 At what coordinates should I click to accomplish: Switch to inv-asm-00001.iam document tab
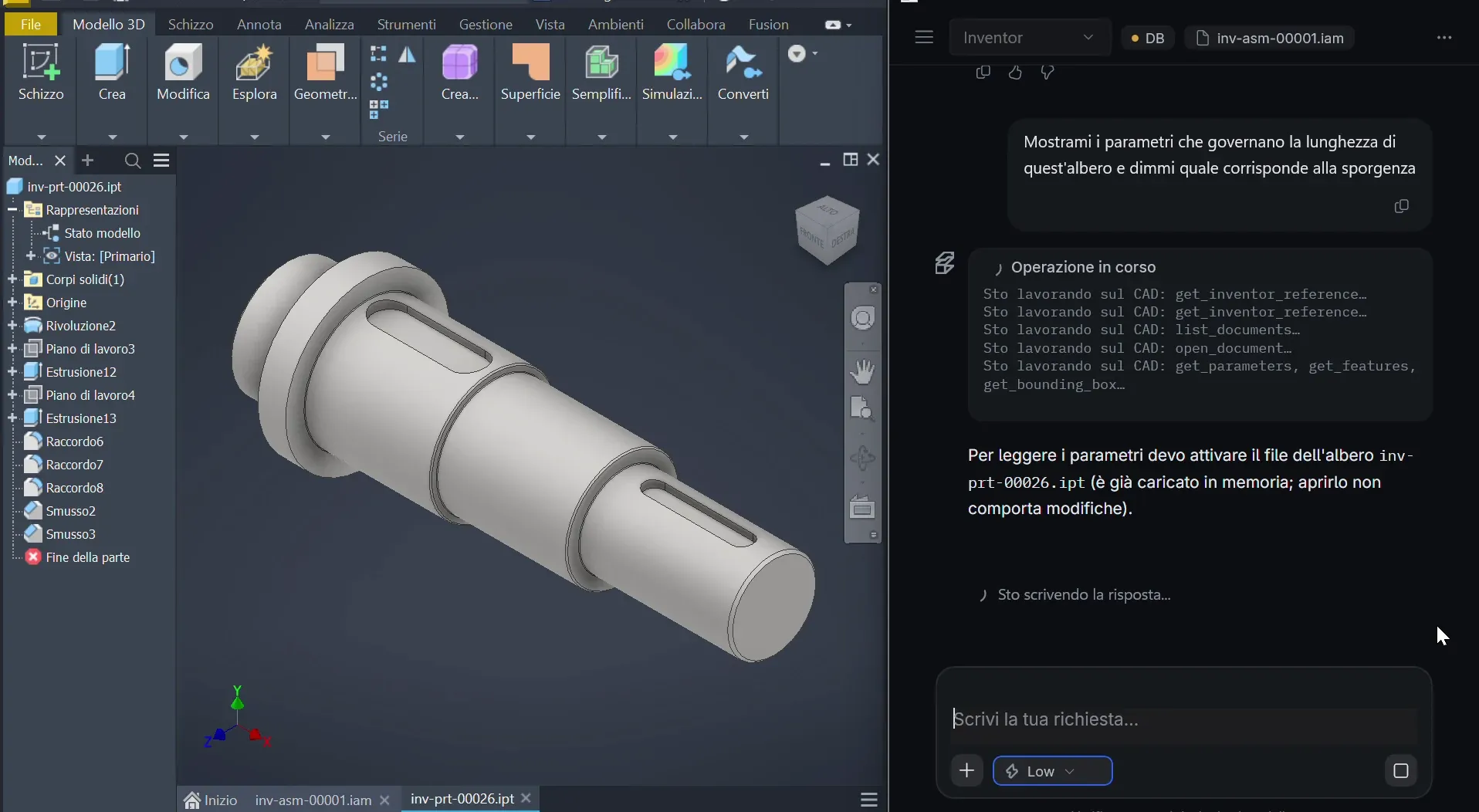pos(313,800)
